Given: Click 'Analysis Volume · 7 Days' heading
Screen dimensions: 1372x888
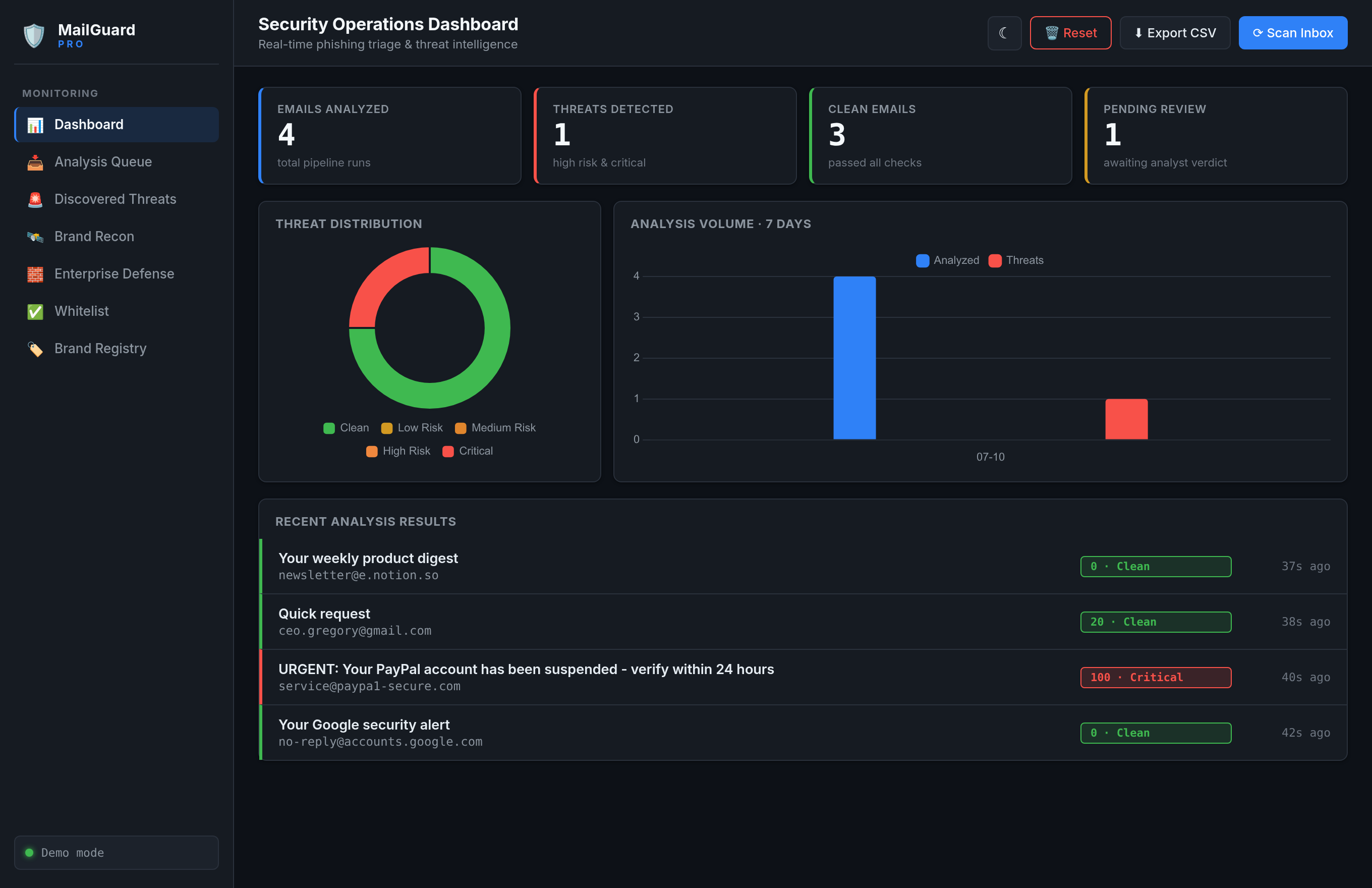Looking at the screenshot, I should (x=721, y=224).
